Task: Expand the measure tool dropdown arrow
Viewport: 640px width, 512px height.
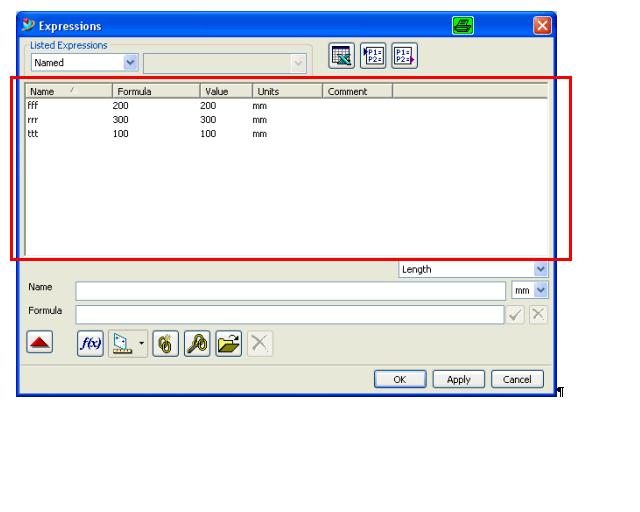Action: click(x=141, y=343)
